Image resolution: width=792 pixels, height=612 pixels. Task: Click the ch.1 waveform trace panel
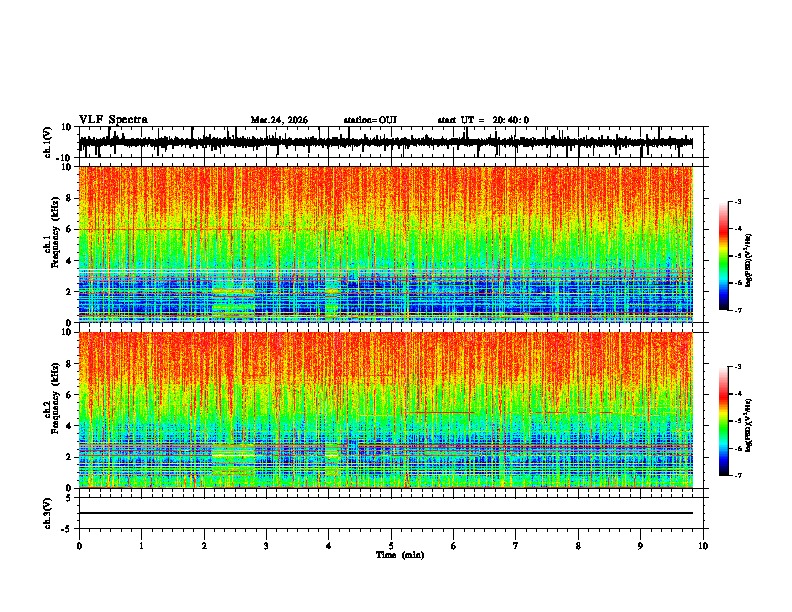(393, 142)
